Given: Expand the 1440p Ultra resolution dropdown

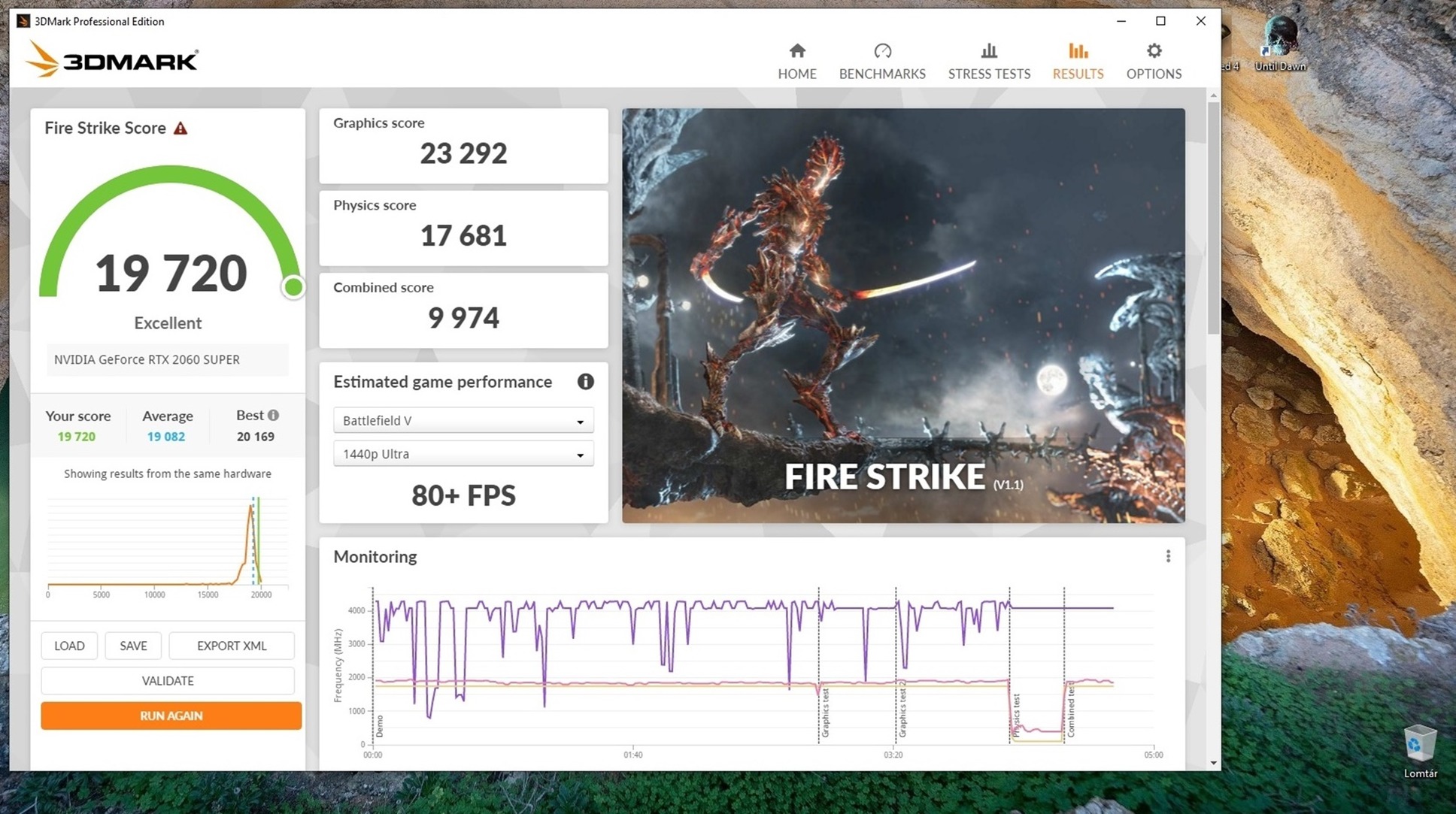Looking at the screenshot, I should point(463,454).
